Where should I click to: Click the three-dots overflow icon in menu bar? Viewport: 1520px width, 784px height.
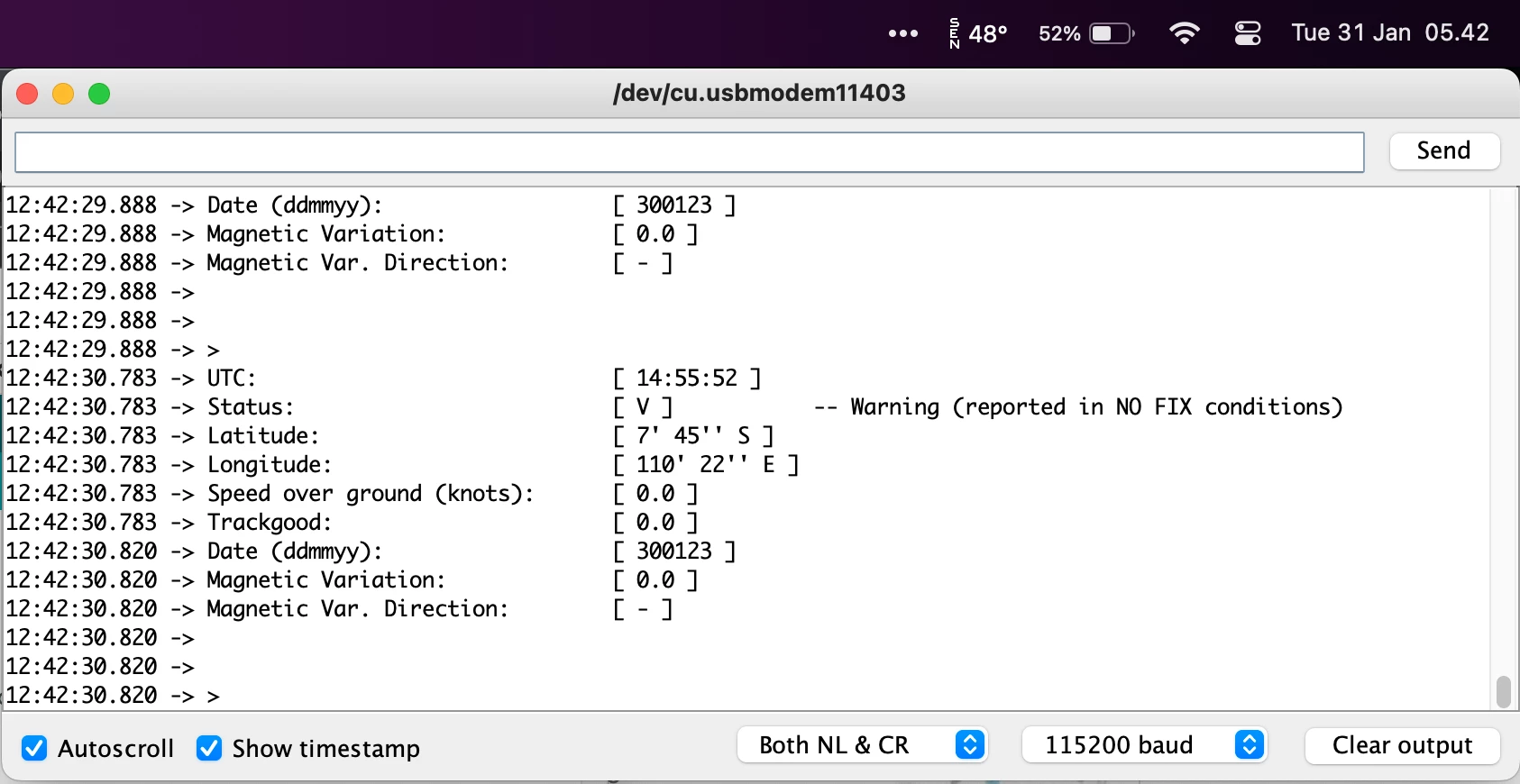(x=902, y=33)
